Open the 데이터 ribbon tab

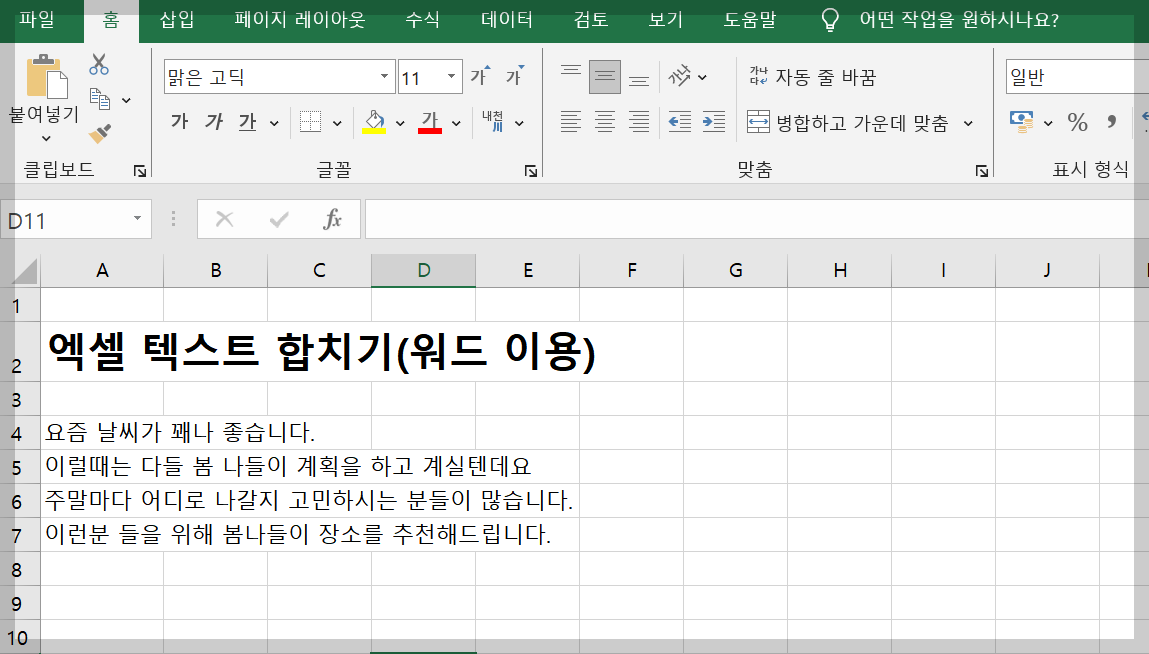point(505,18)
